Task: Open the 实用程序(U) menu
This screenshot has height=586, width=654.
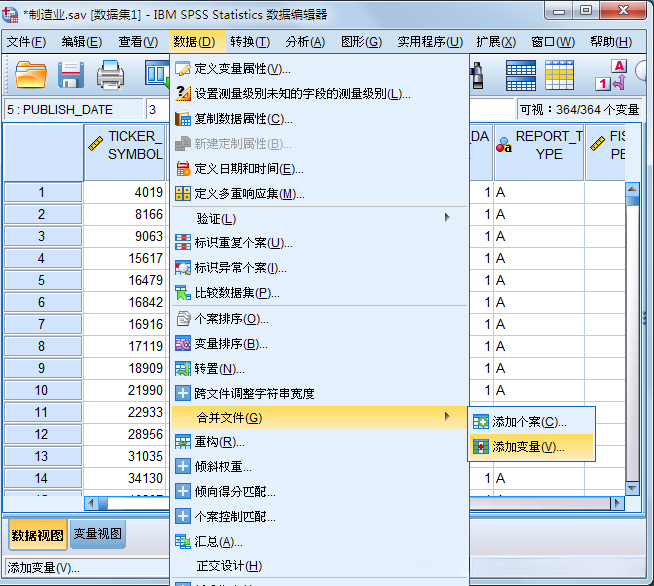Action: point(430,42)
